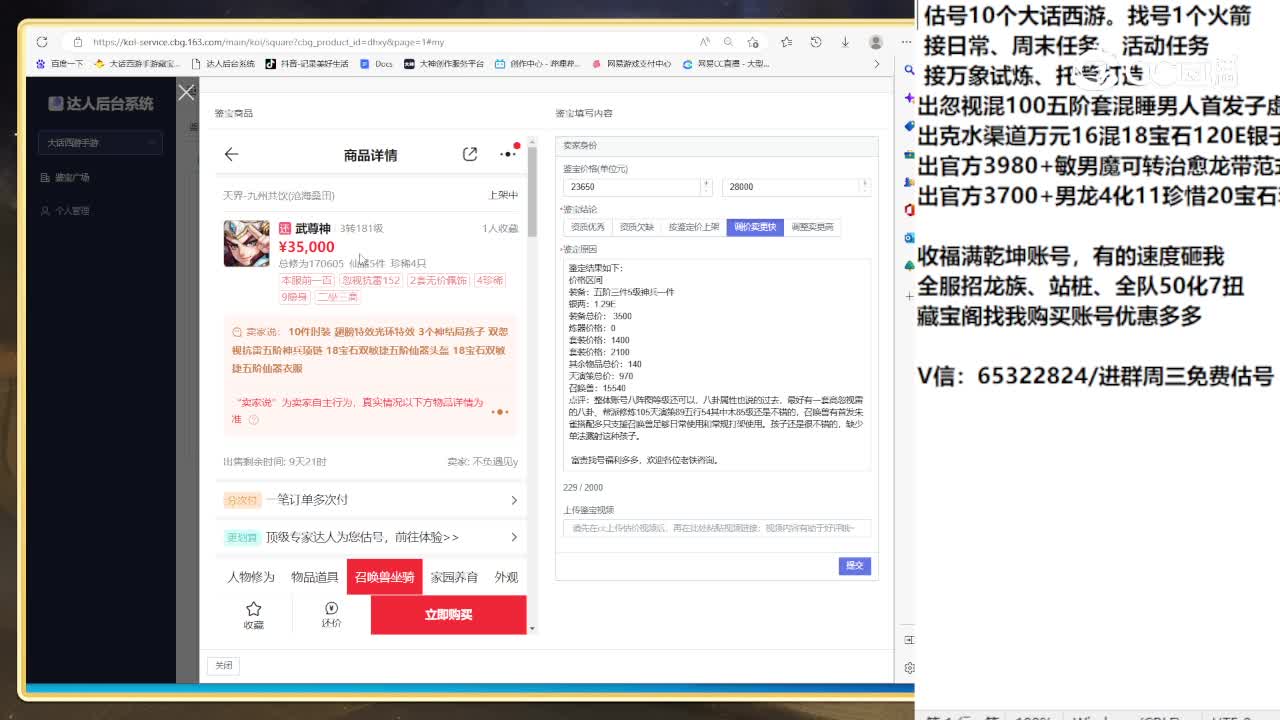Switch to 外观 tab
The image size is (1280, 720).
[x=506, y=577]
